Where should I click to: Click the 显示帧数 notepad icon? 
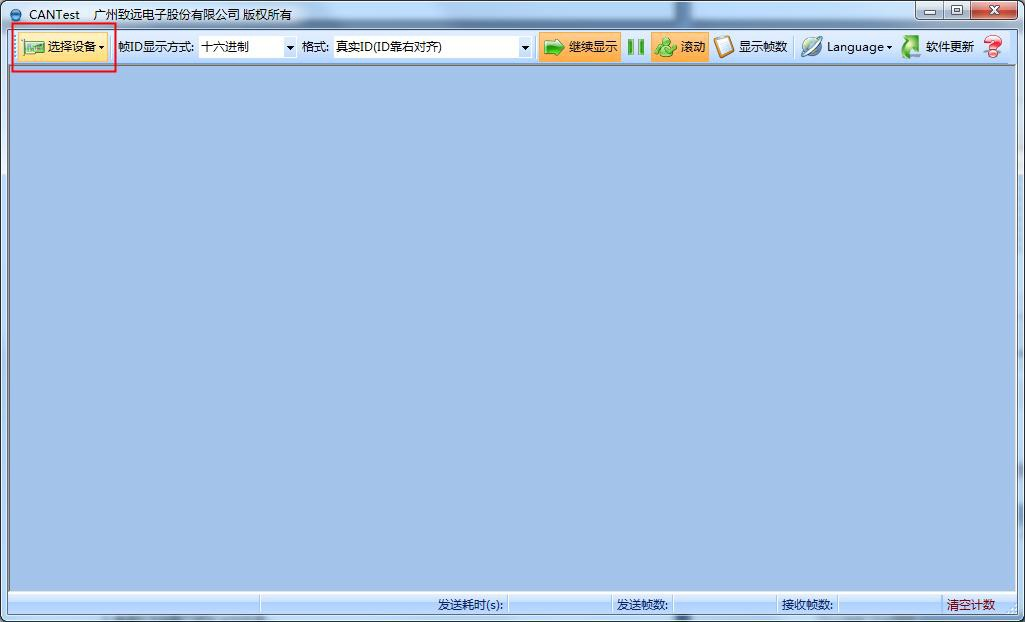[724, 47]
